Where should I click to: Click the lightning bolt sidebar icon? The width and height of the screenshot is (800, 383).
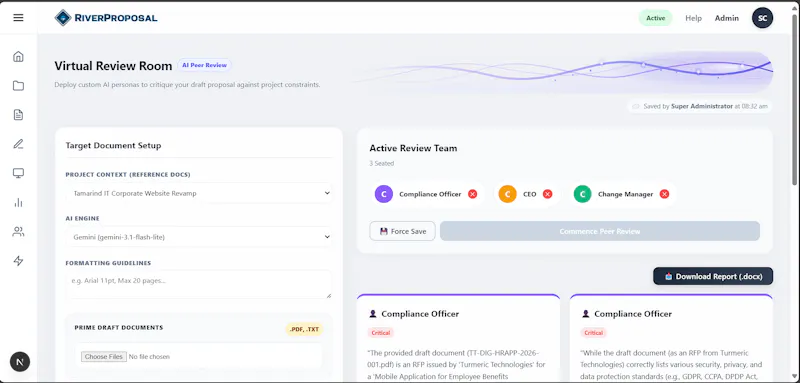[x=18, y=261]
